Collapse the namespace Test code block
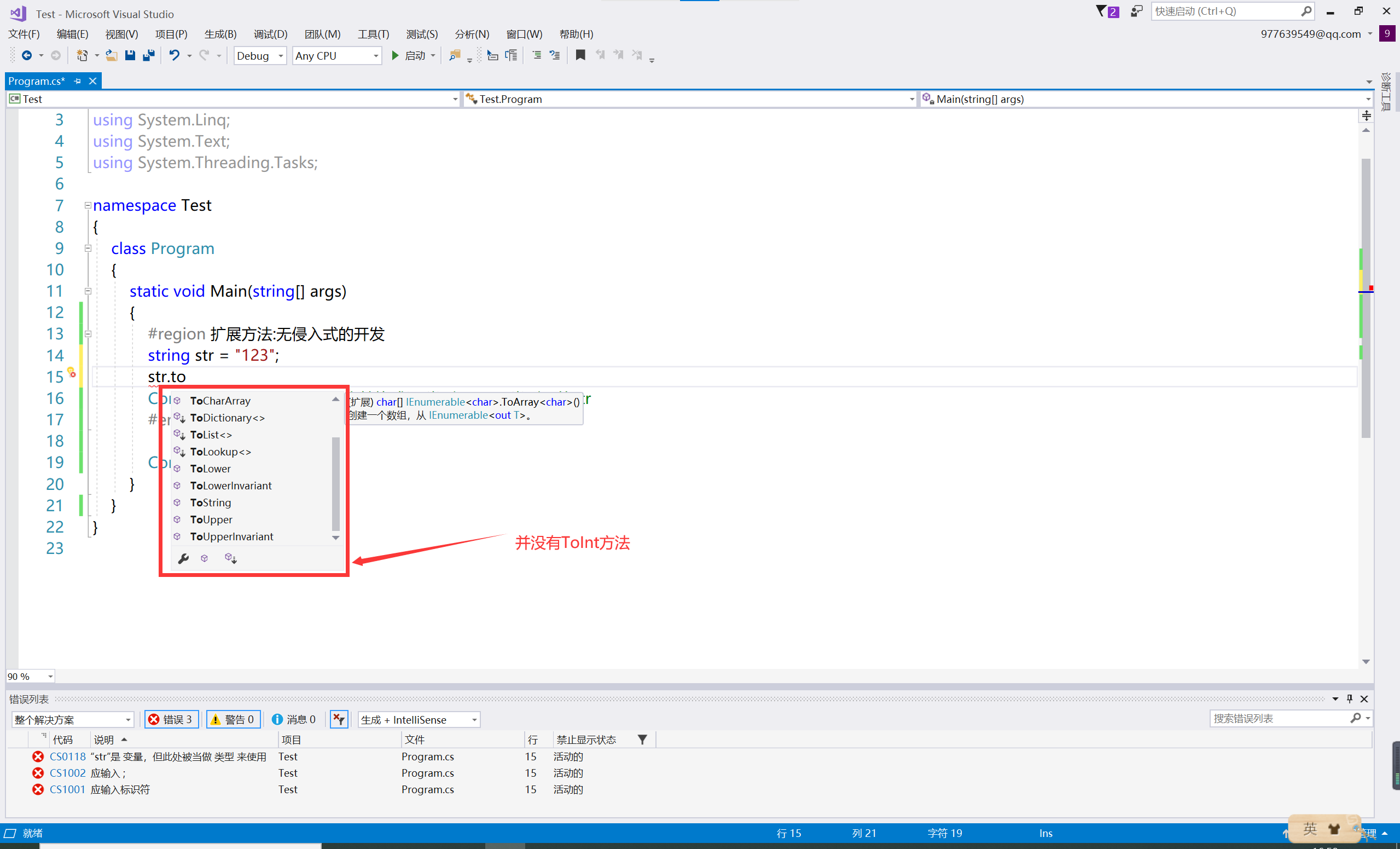Screen dimensions: 1400x849 pos(88,205)
